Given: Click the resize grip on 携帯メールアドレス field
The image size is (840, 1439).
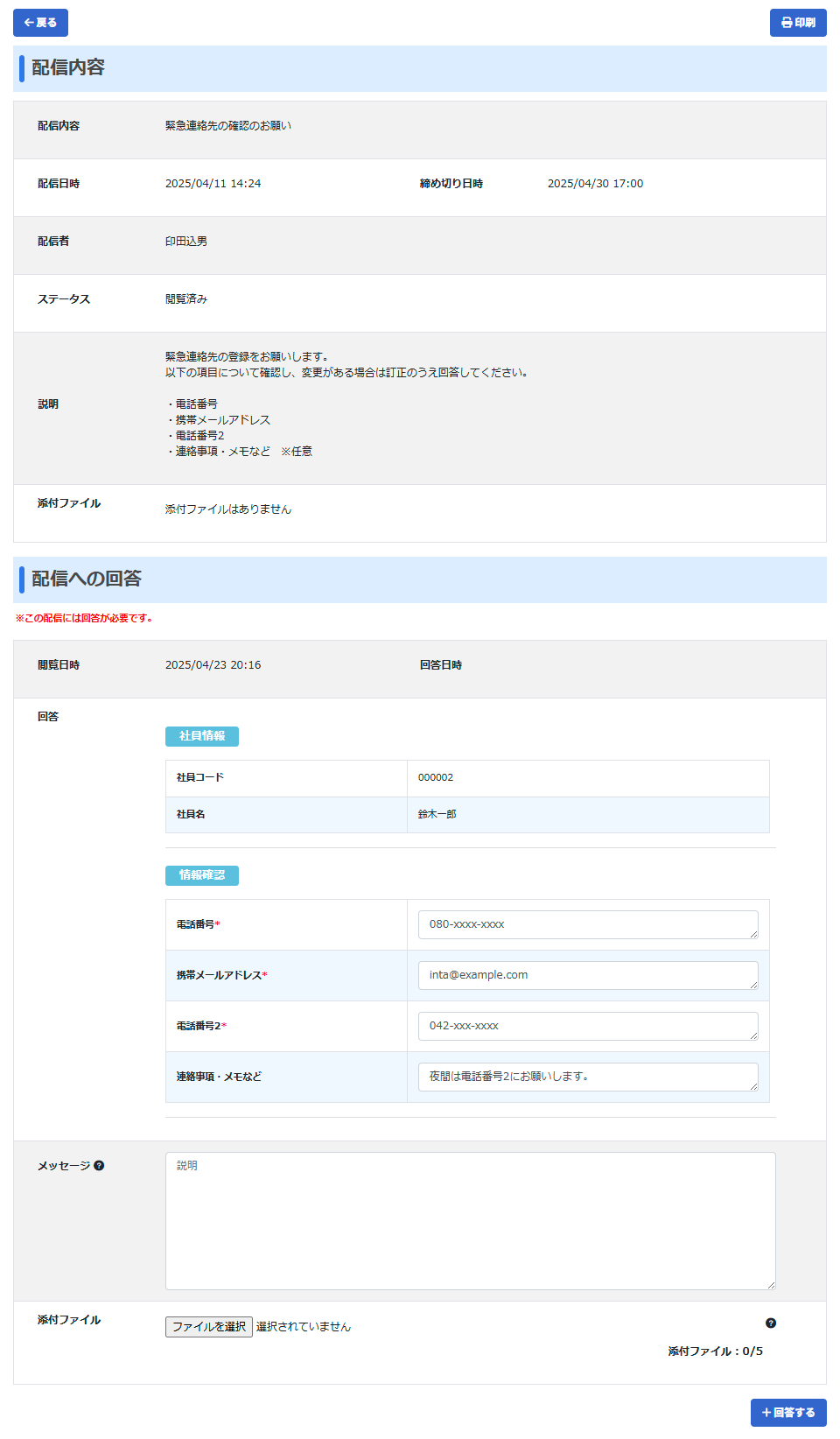Looking at the screenshot, I should point(753,985).
